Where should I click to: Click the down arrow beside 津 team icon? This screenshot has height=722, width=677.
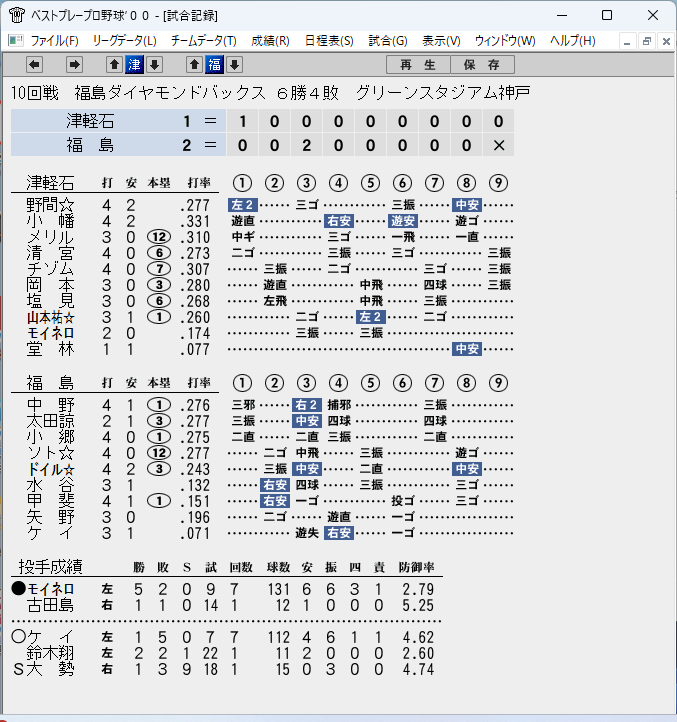[155, 65]
